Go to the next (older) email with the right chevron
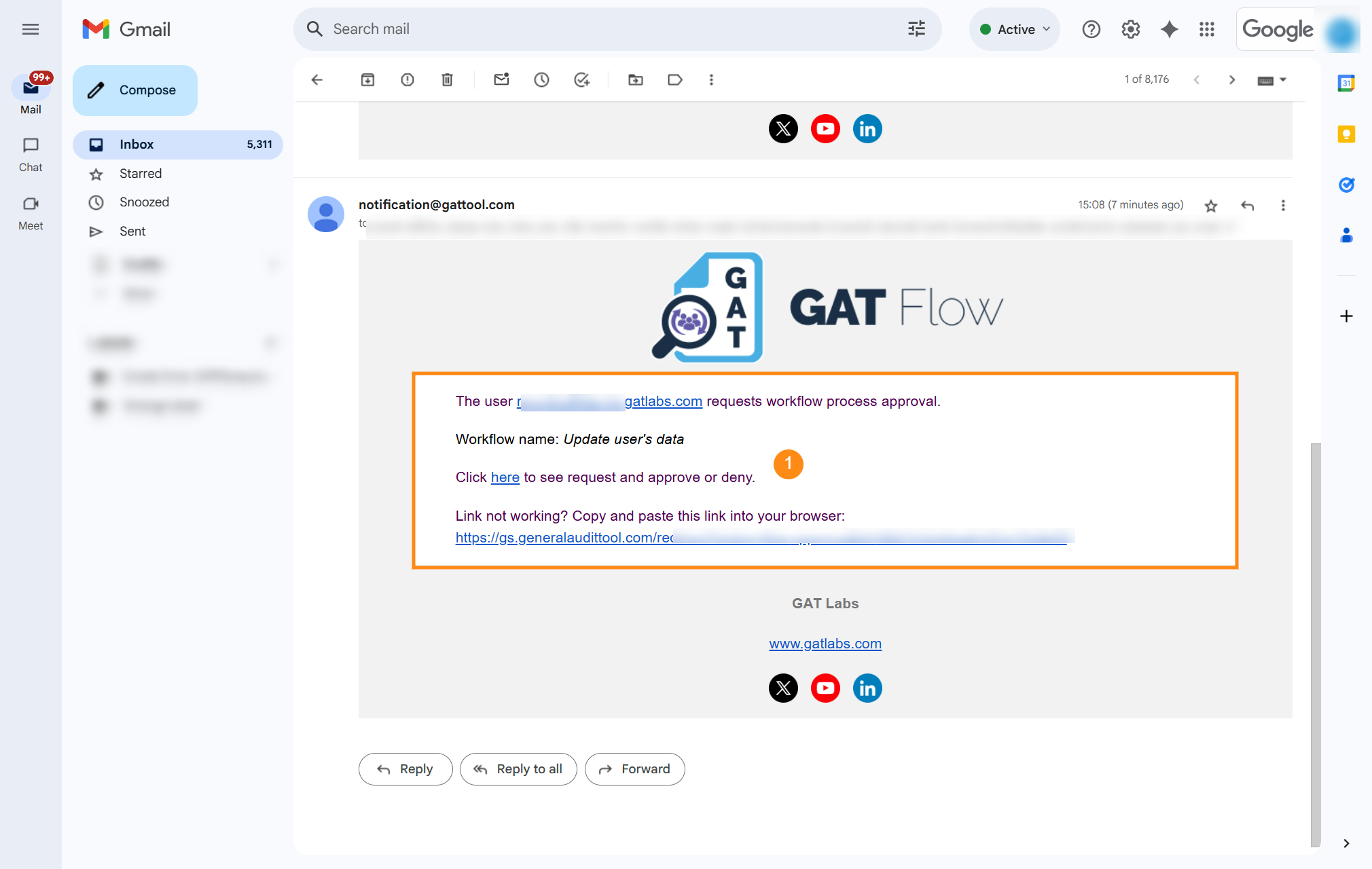The height and width of the screenshot is (869, 1372). [1232, 80]
